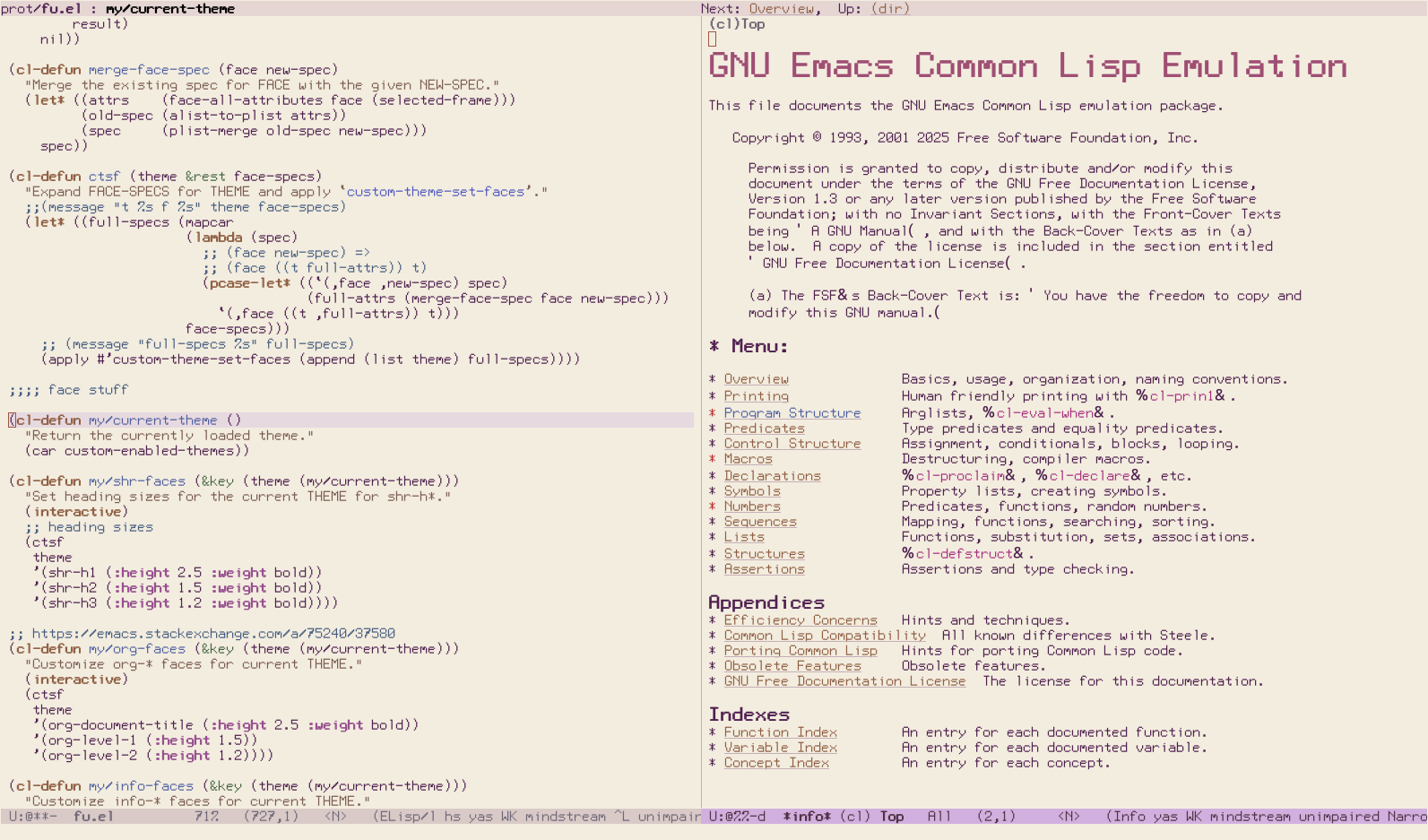Click the mindstream minor mode in left mode line
1428x840 pixels.
[565, 816]
